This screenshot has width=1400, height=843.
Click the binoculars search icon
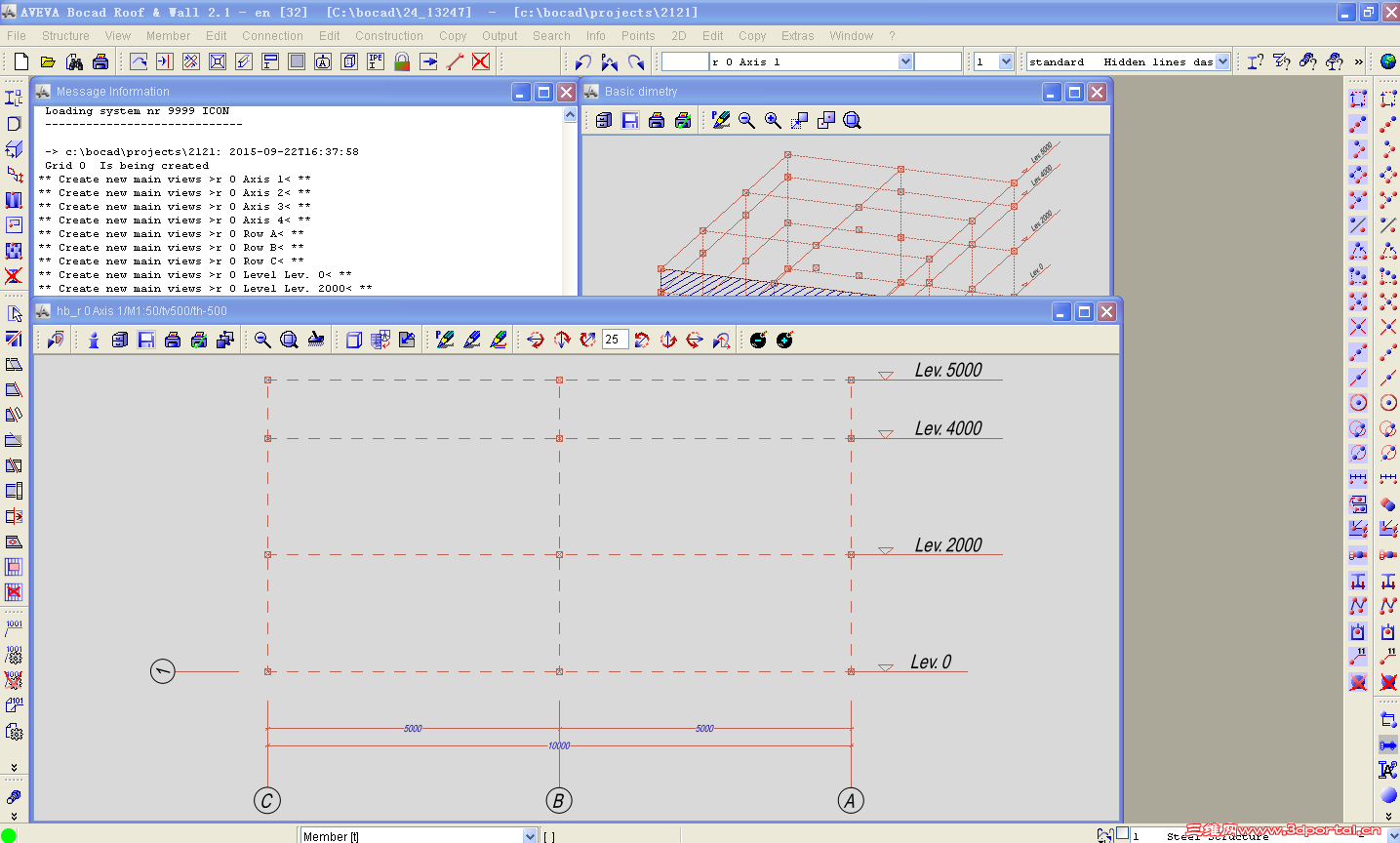[x=74, y=61]
